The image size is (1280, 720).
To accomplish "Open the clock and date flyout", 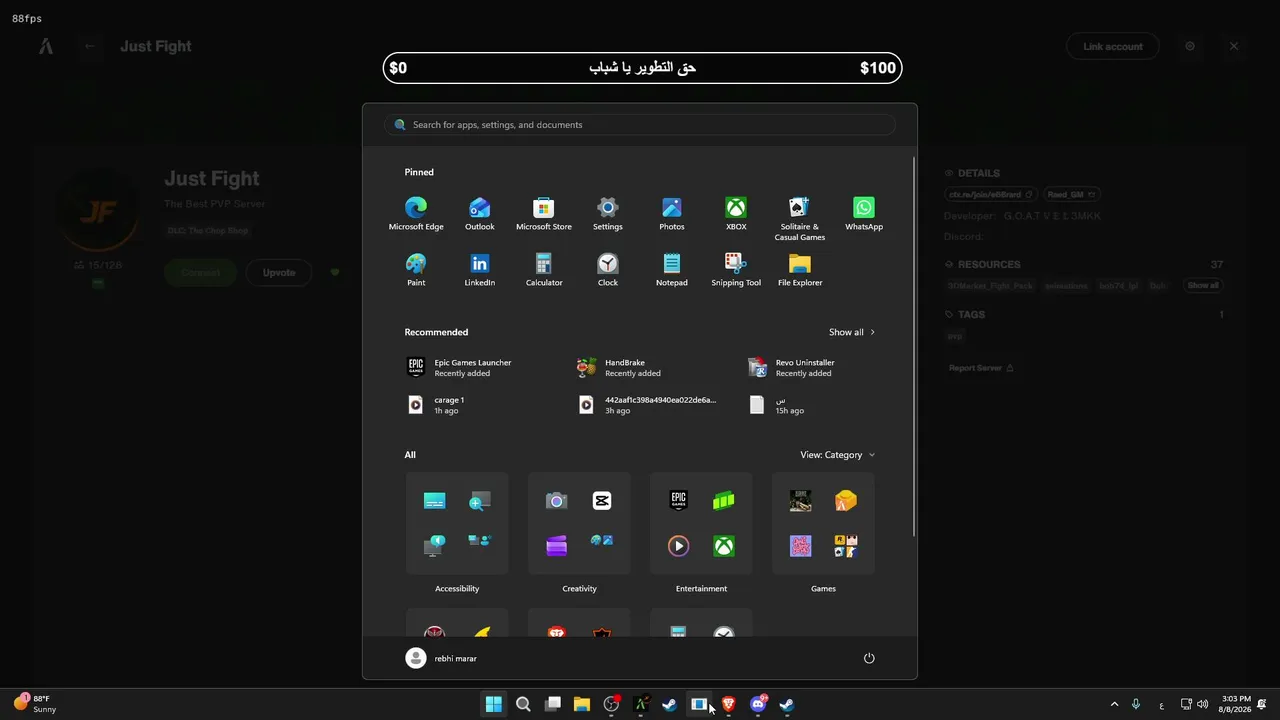I will [x=1236, y=704].
